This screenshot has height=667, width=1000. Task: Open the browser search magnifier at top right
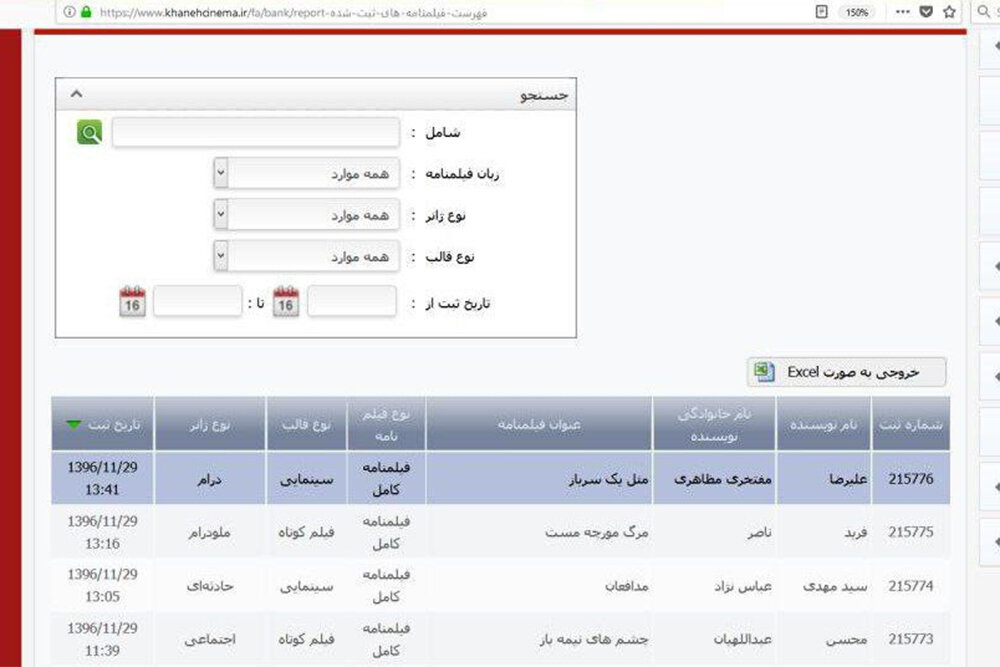click(x=984, y=12)
